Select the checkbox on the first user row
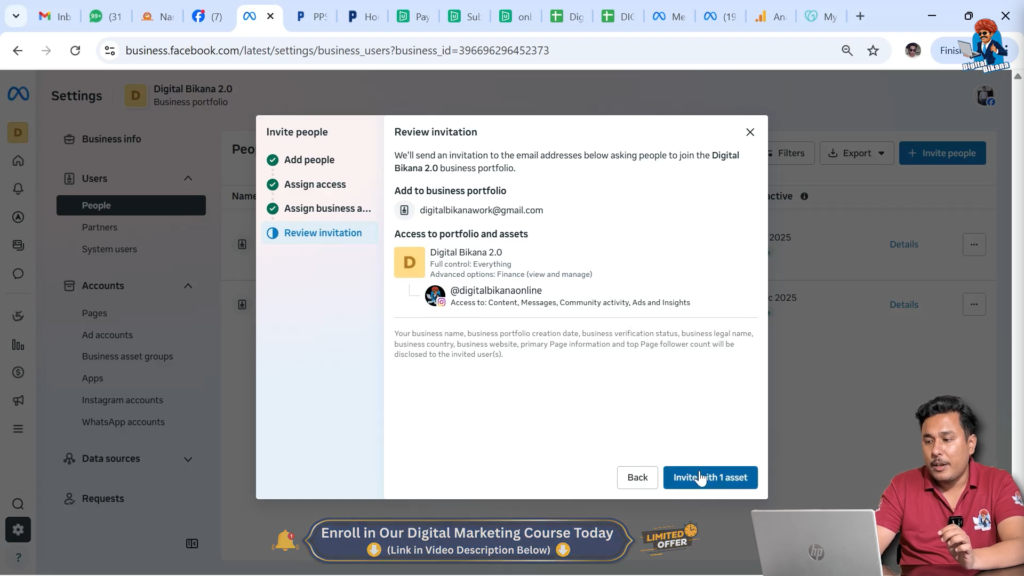The height and width of the screenshot is (576, 1024). coord(242,244)
